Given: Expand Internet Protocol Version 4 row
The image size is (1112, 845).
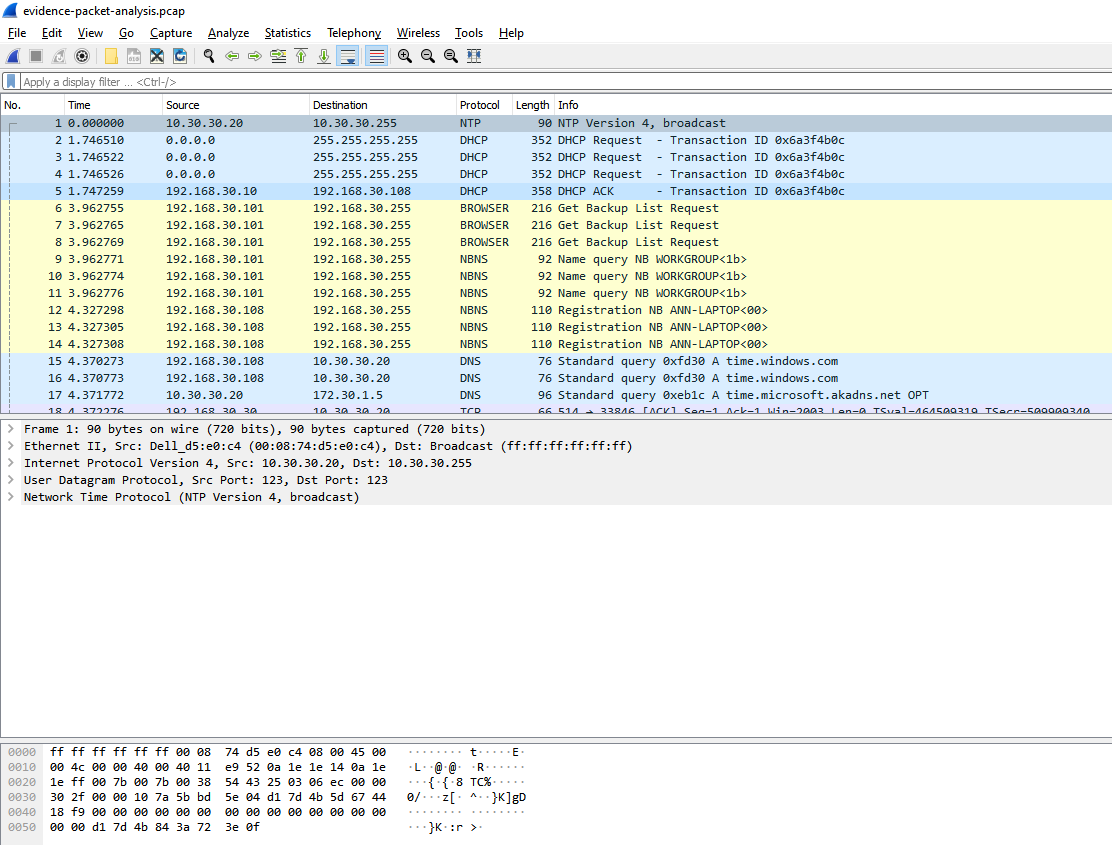Looking at the screenshot, I should tap(11, 463).
